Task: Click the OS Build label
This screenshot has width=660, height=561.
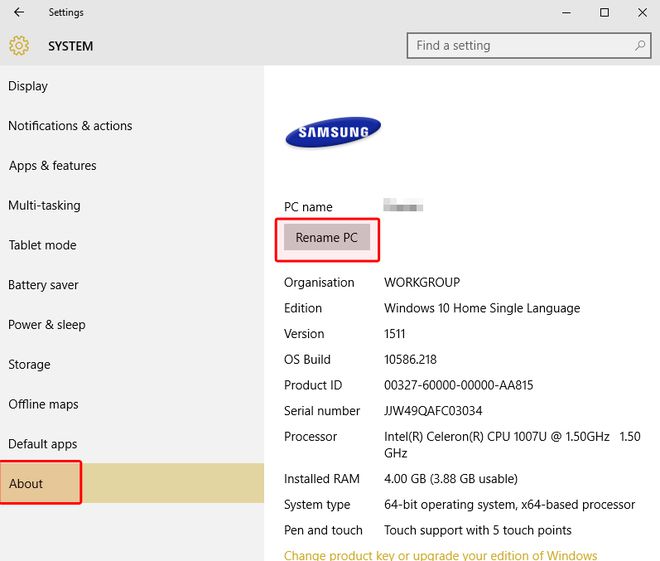Action: [x=307, y=359]
